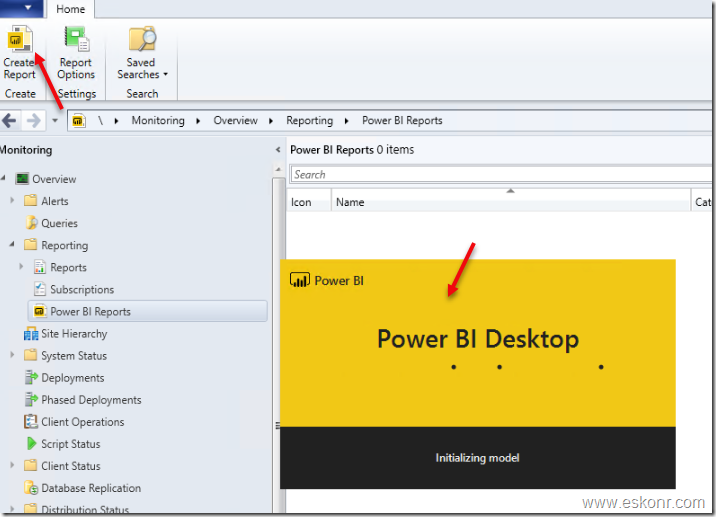Open the navigation history dropdown arrow
The height and width of the screenshot is (517, 716).
[x=55, y=121]
